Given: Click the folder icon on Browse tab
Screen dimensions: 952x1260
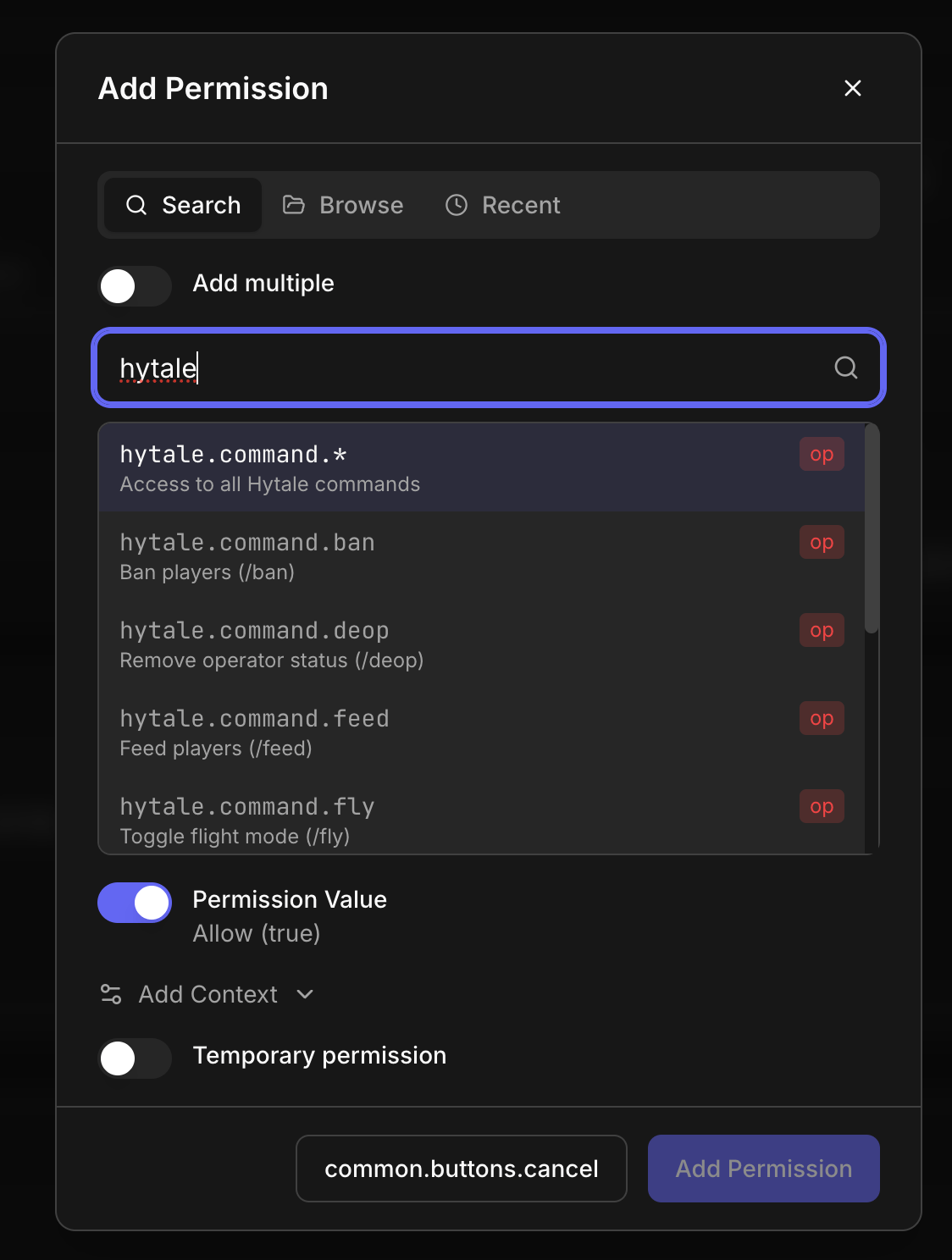Looking at the screenshot, I should [x=294, y=205].
